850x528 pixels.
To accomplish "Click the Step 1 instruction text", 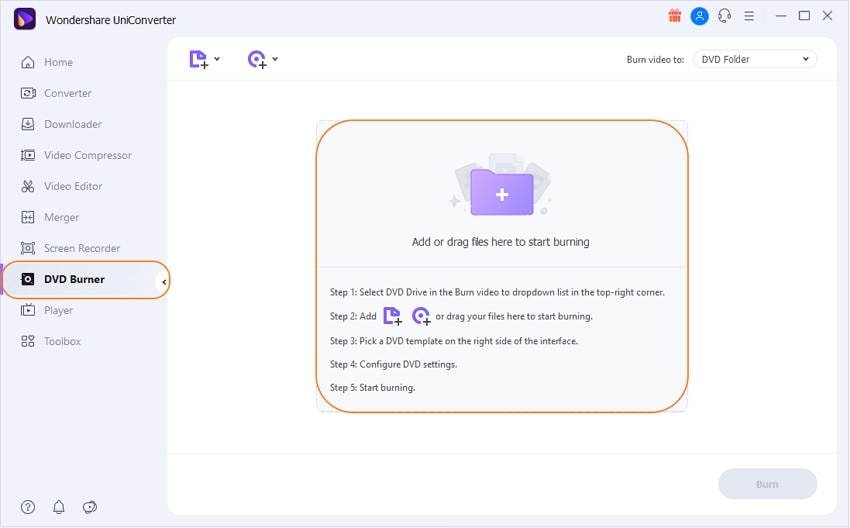I will [x=497, y=292].
